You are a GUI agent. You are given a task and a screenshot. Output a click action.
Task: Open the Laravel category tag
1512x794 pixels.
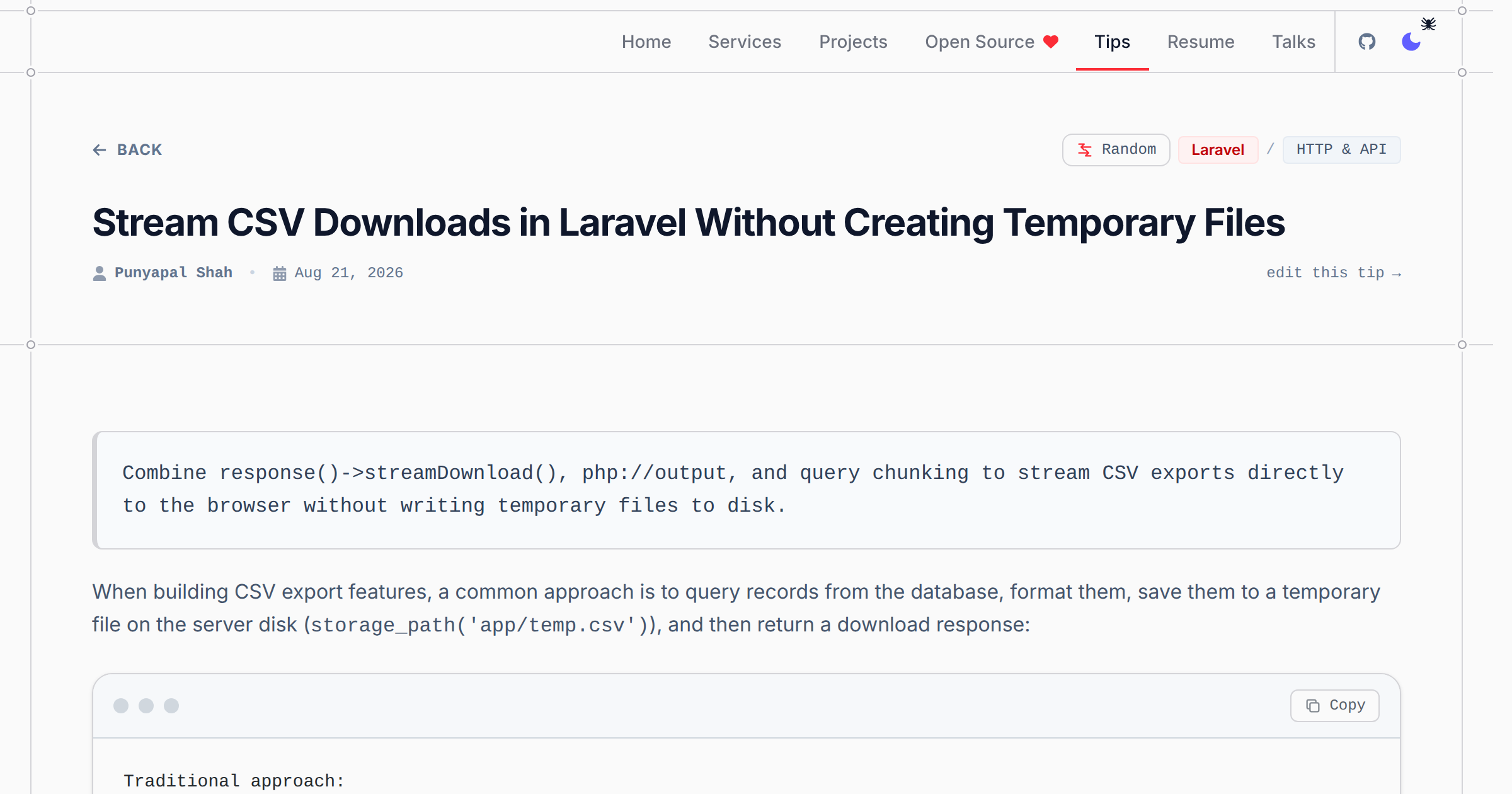click(x=1218, y=150)
